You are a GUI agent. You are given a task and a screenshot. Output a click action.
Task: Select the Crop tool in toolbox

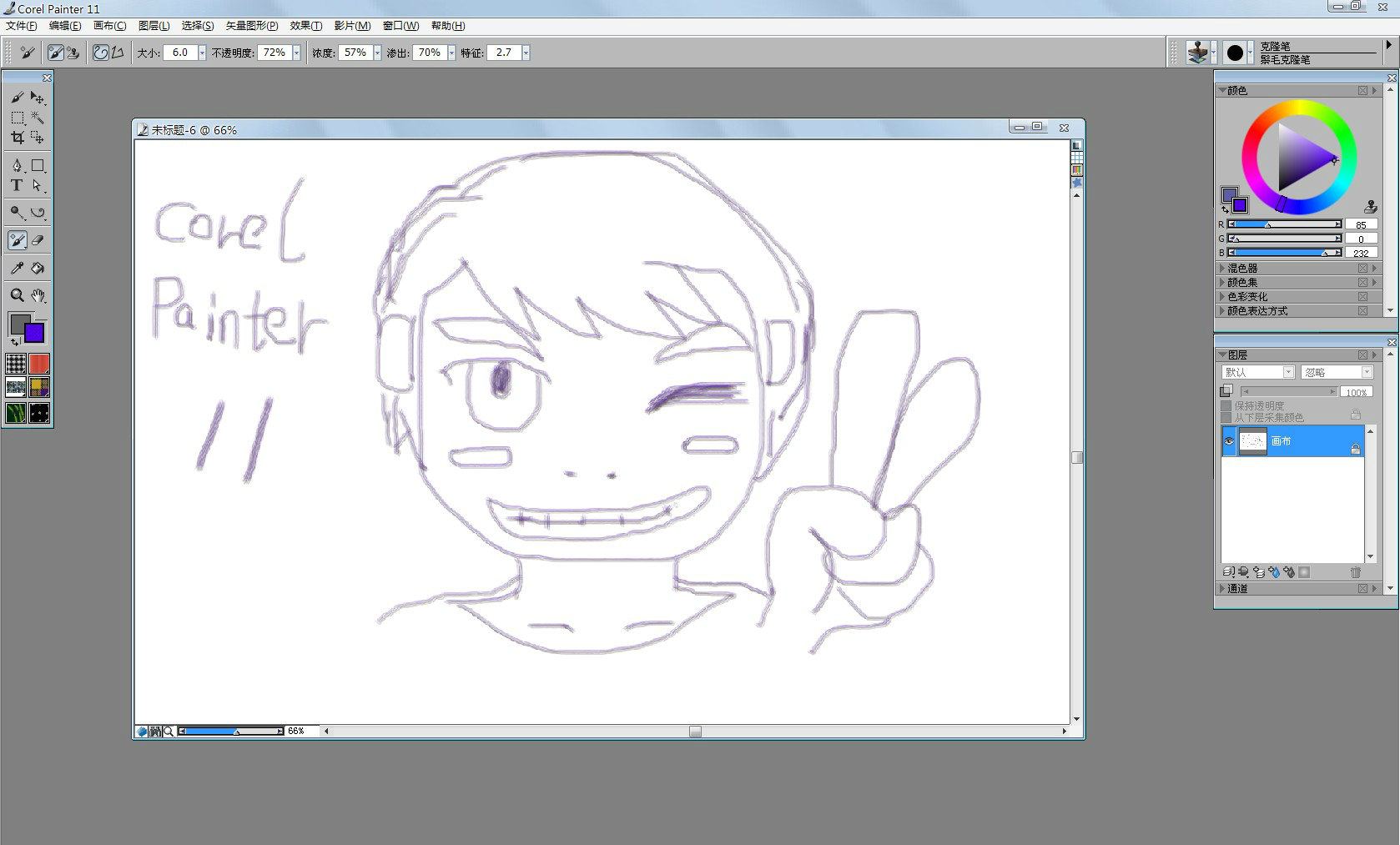[18, 138]
